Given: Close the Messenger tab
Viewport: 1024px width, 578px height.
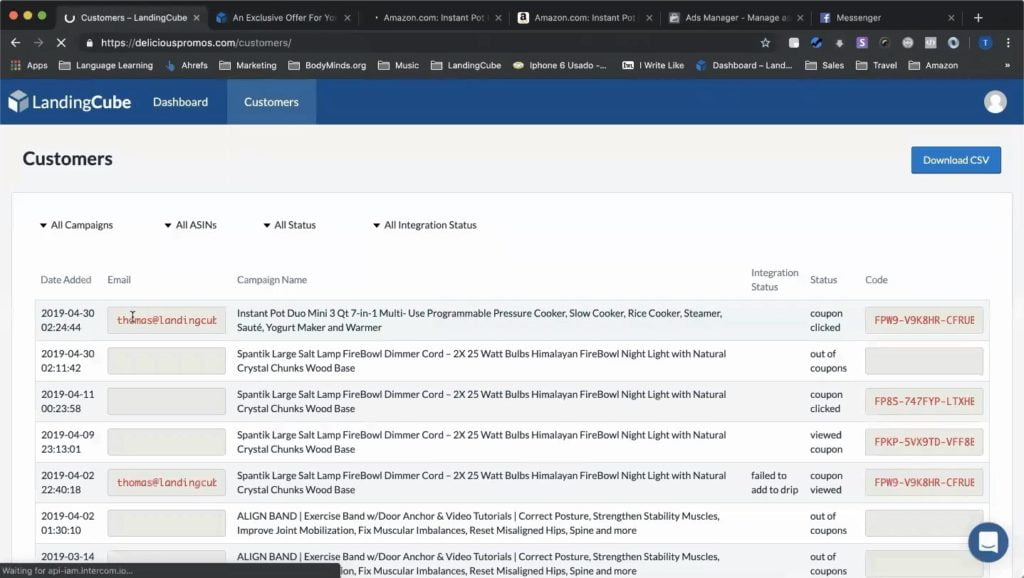Looking at the screenshot, I should pos(951,18).
